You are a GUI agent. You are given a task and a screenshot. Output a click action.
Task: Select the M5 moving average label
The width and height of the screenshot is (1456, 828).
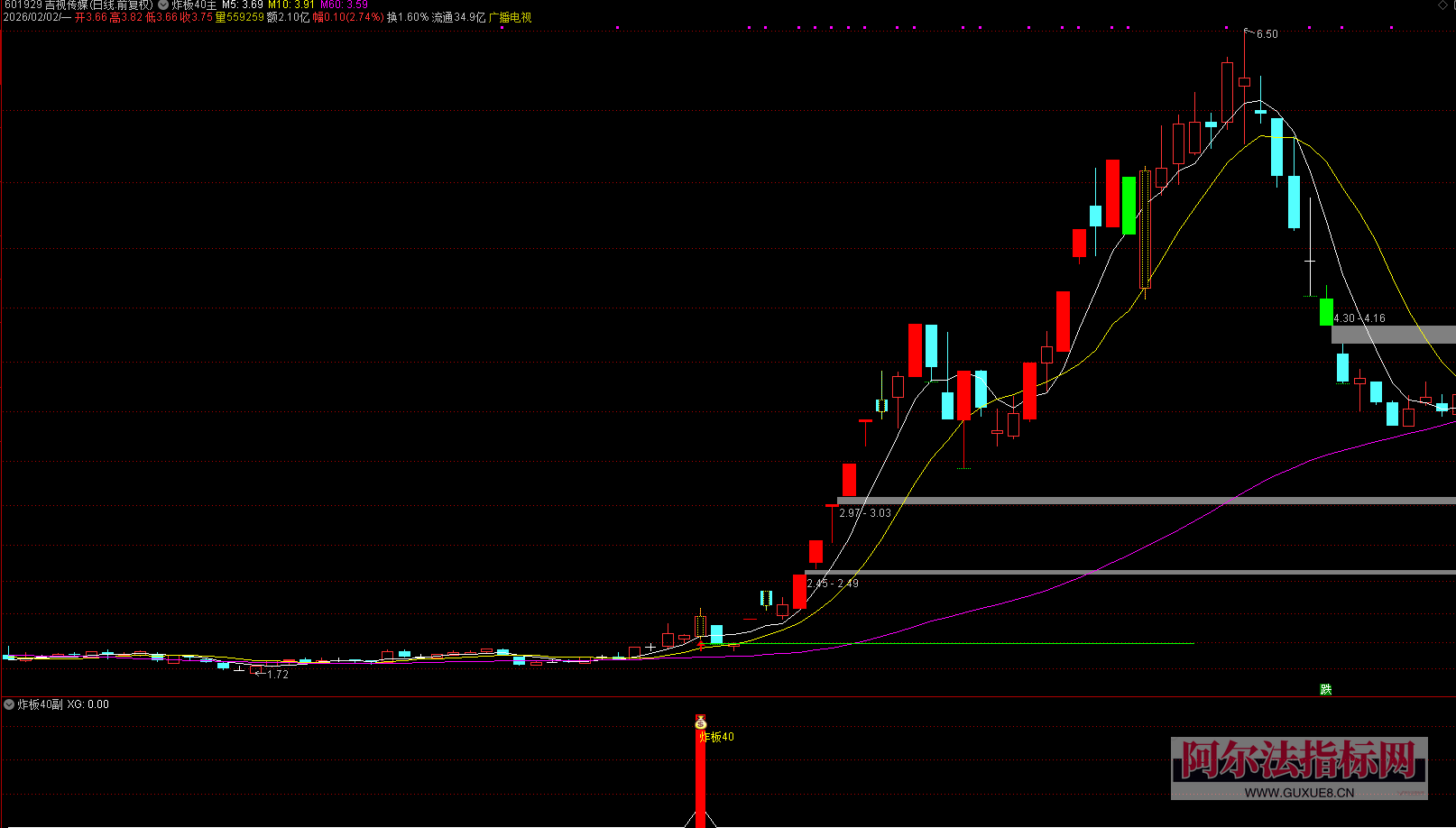point(243,5)
